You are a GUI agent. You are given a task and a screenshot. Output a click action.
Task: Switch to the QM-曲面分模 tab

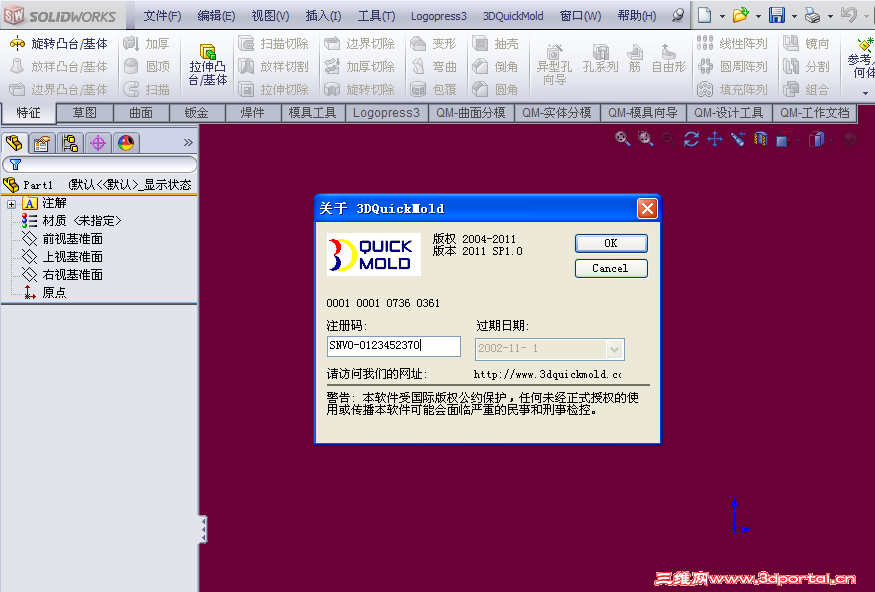tap(471, 113)
